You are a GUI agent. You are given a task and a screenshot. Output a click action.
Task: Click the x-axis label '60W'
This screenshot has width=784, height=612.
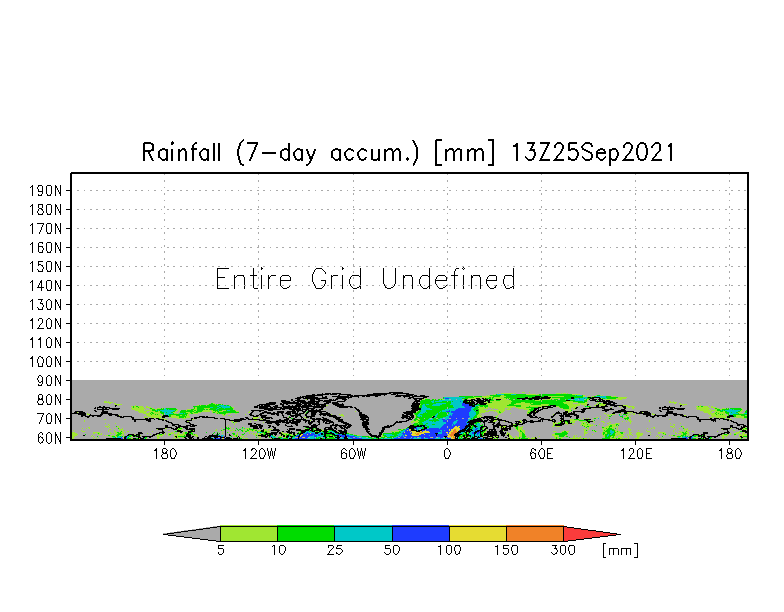(x=353, y=454)
